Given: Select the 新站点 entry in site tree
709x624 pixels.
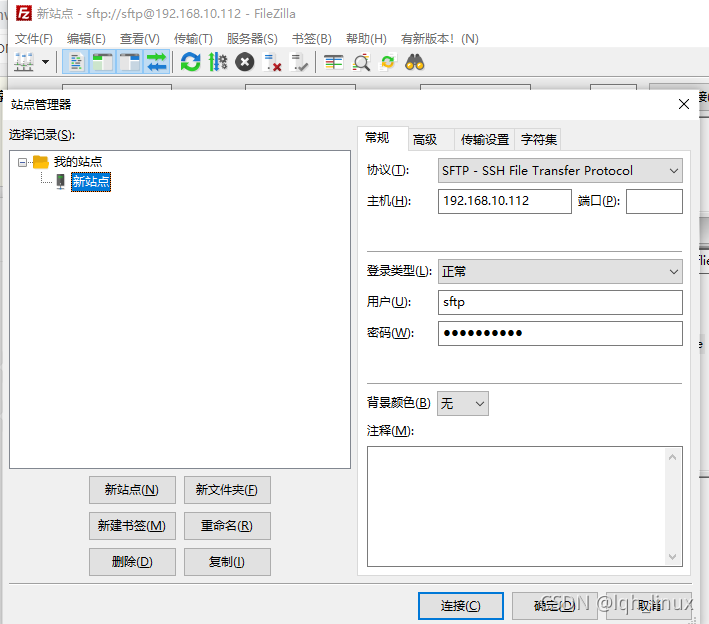Looking at the screenshot, I should point(91,182).
